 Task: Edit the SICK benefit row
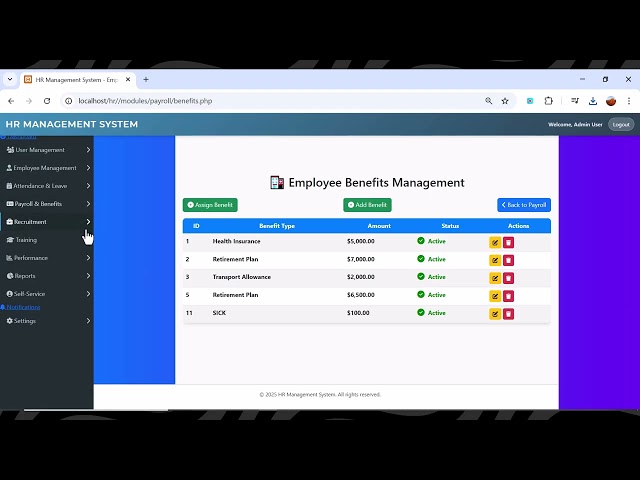[495, 314]
